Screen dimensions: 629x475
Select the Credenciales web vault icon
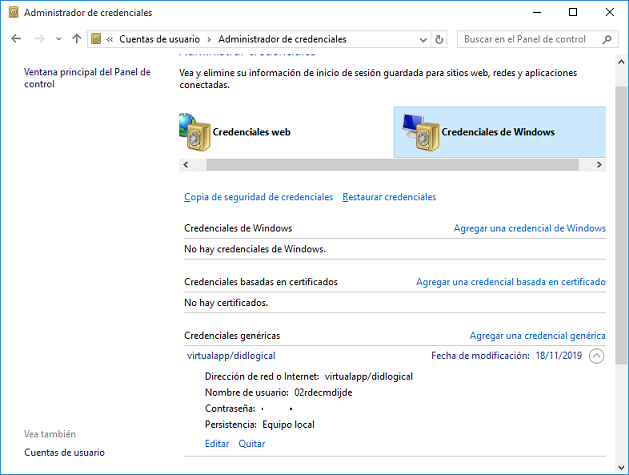[x=194, y=132]
